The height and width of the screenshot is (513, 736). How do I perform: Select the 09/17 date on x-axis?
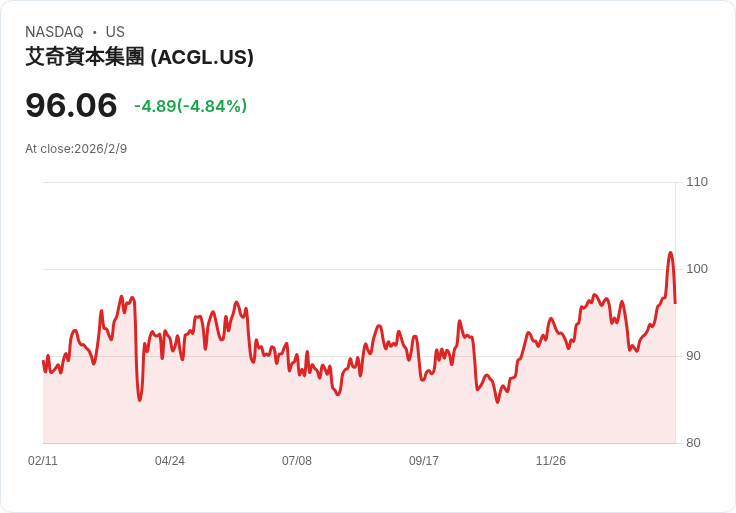424,461
